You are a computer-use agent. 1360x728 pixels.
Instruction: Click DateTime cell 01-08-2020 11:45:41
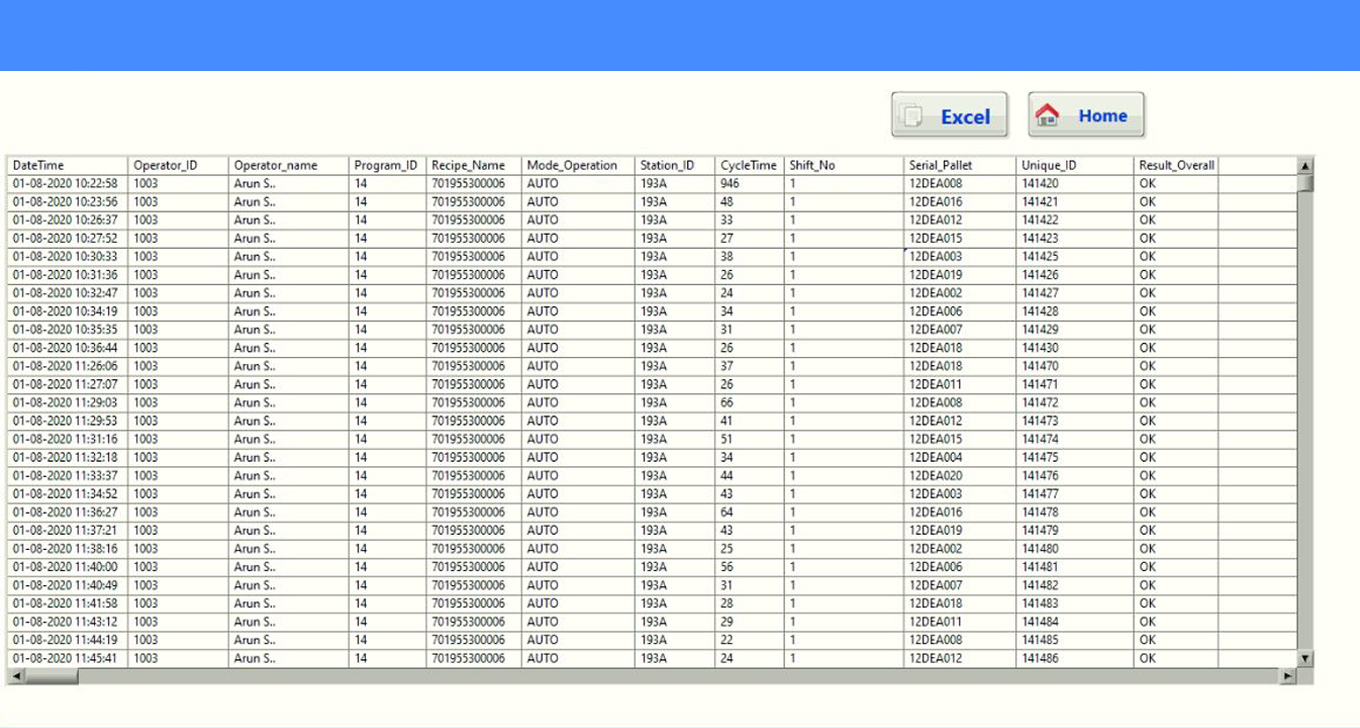click(67, 658)
